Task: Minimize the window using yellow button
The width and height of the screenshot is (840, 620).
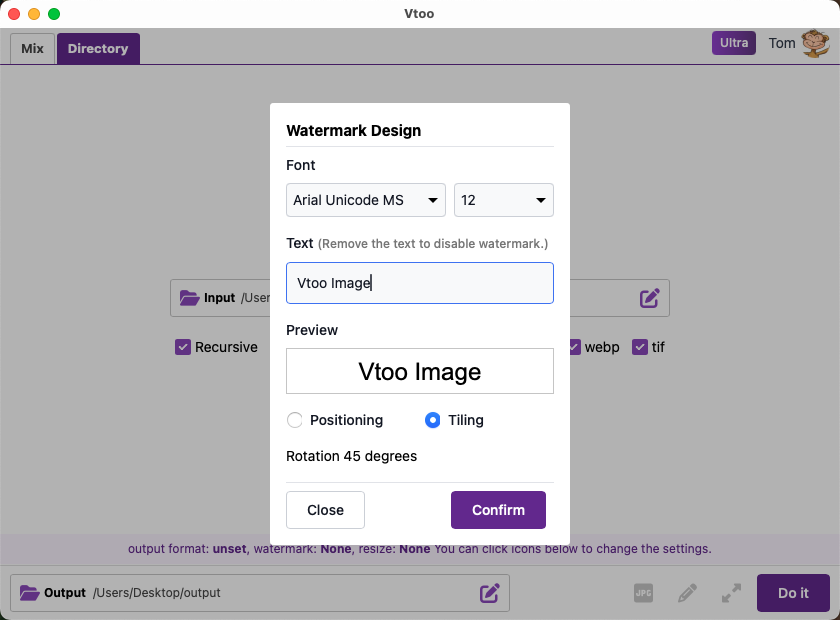Action: tap(34, 14)
